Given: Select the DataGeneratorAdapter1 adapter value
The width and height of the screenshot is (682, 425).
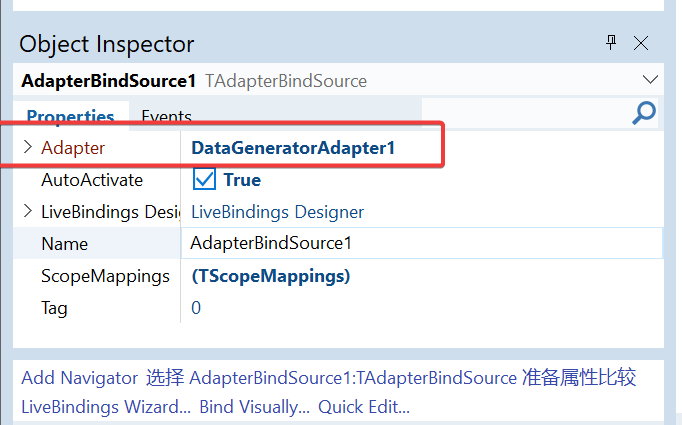Looking at the screenshot, I should [293, 148].
